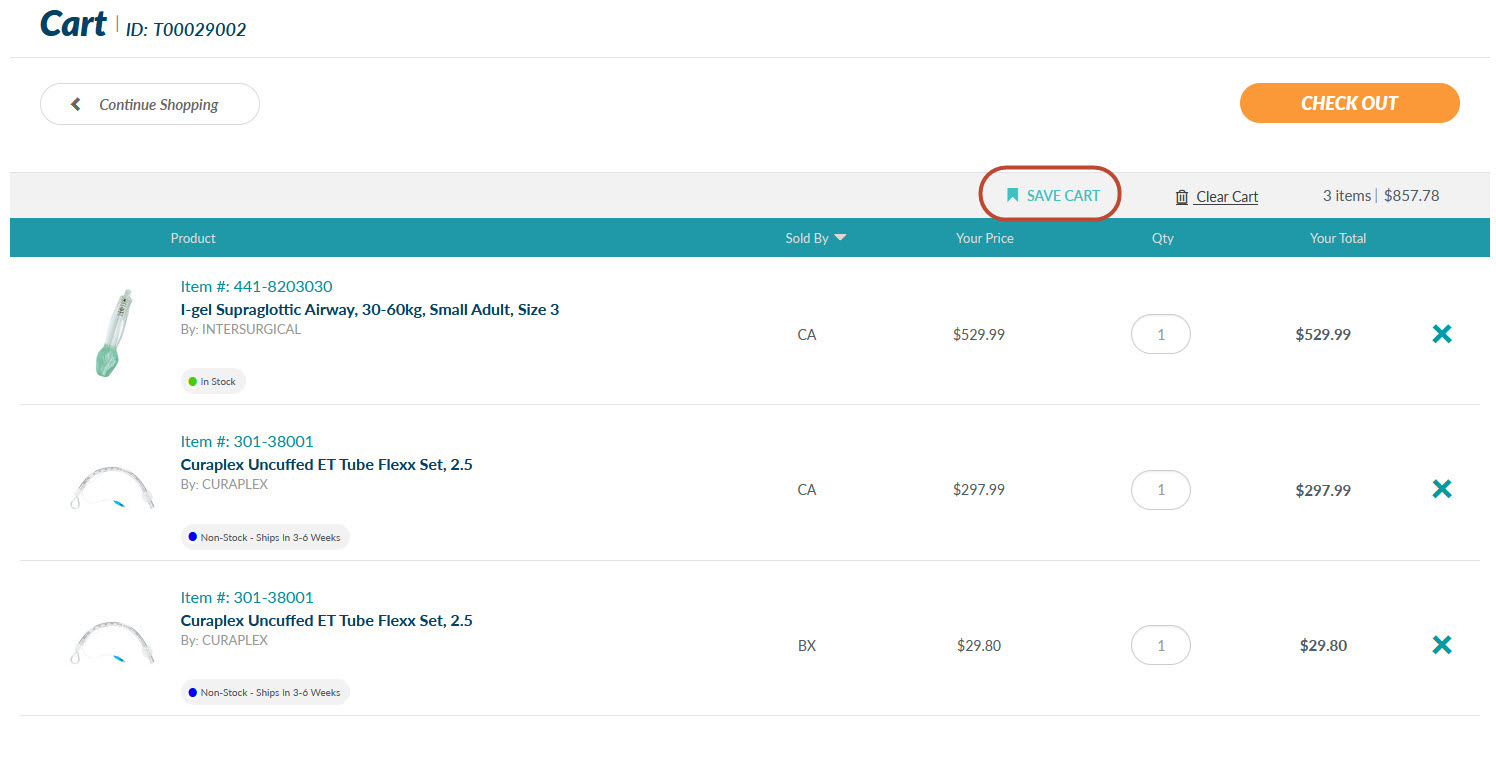Sort by the Sold By arrow

pyautogui.click(x=840, y=238)
